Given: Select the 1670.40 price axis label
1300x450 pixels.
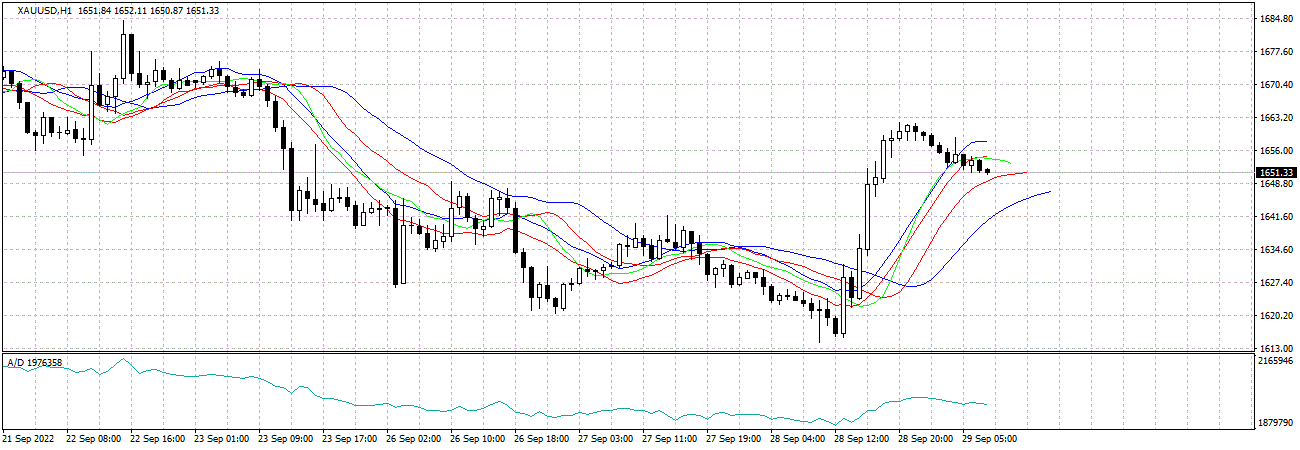Looking at the screenshot, I should coord(1276,85).
